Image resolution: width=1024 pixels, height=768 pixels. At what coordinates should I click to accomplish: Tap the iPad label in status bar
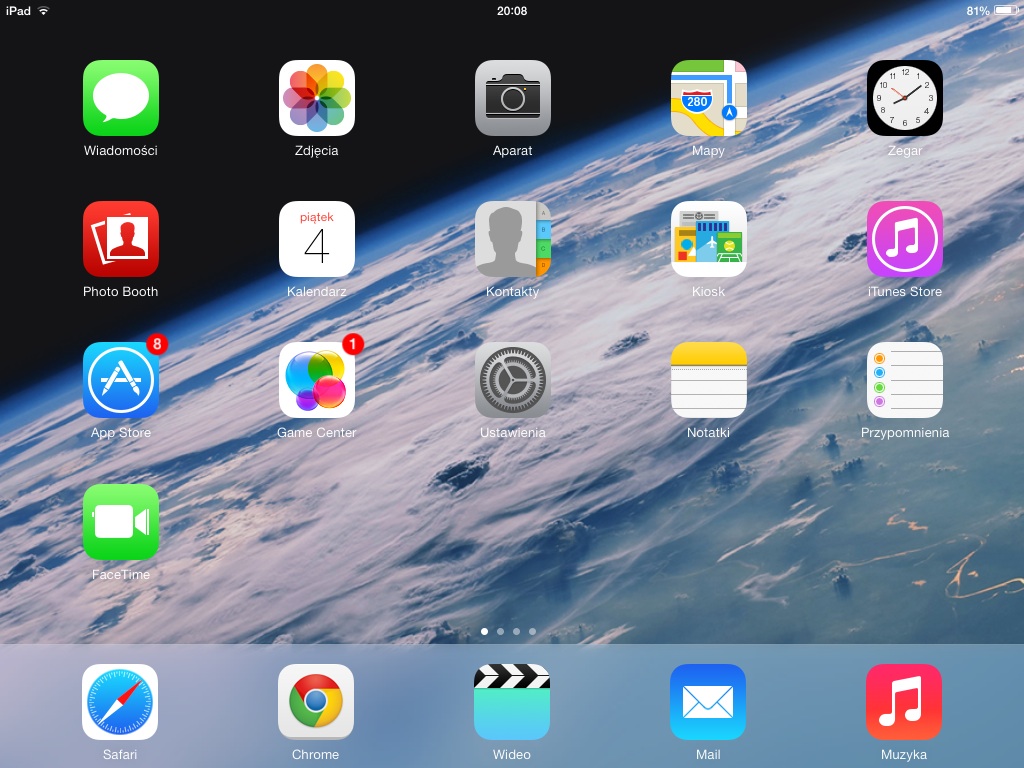(18, 11)
